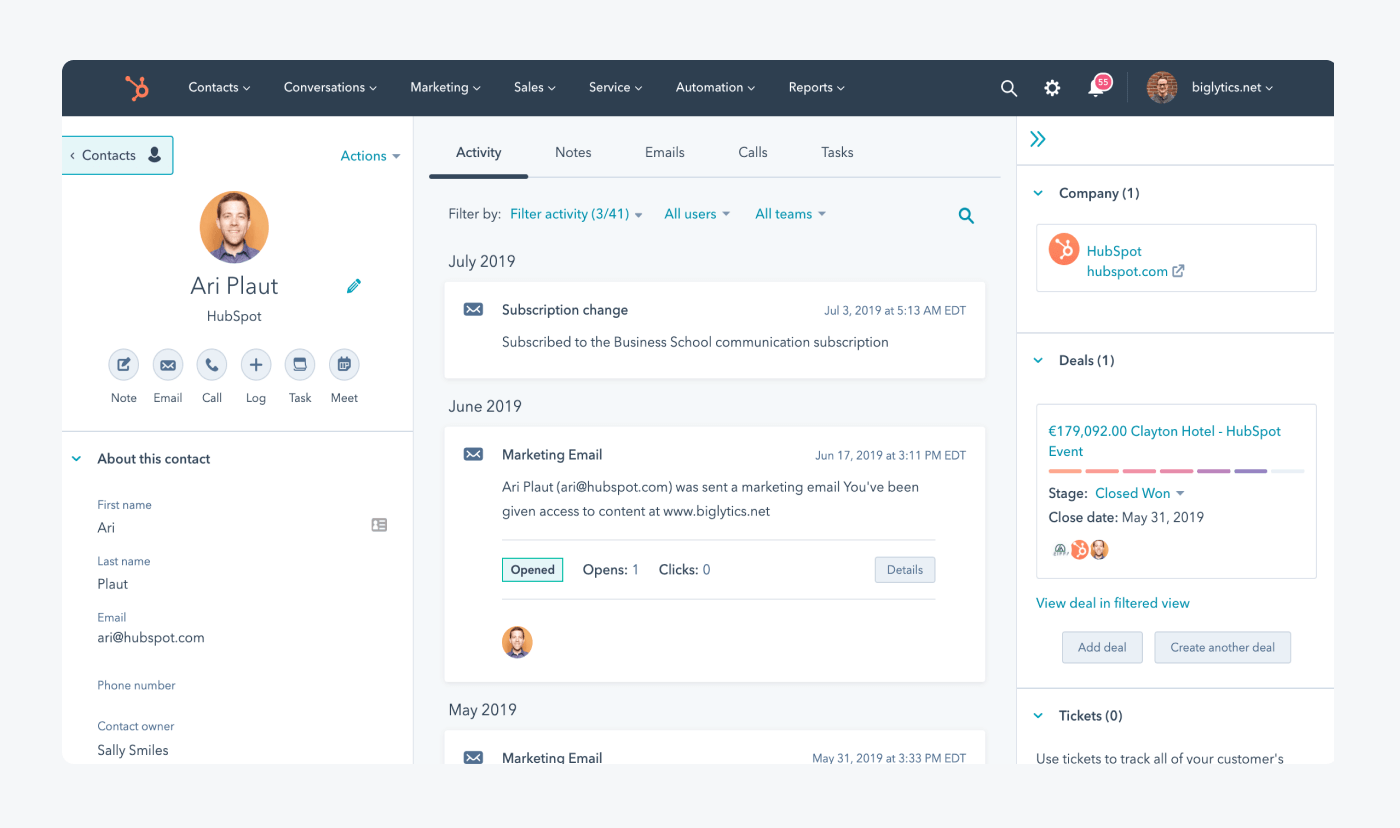Edit contact name with the pencil icon
Screen dimensions: 1400x828
353,286
